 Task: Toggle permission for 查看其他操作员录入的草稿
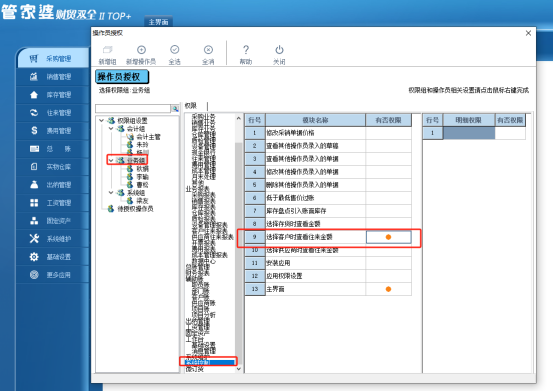pos(388,146)
